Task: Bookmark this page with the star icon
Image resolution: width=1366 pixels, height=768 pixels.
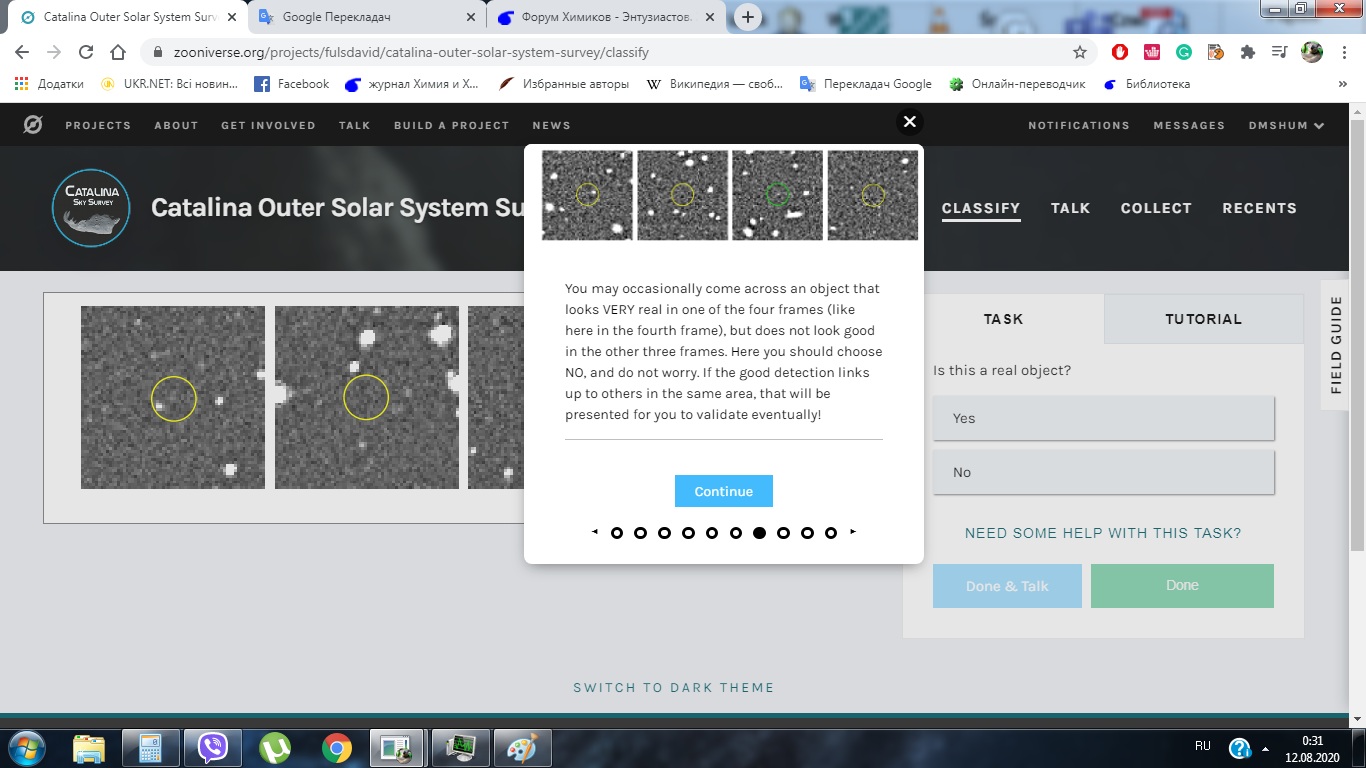Action: coord(1080,52)
